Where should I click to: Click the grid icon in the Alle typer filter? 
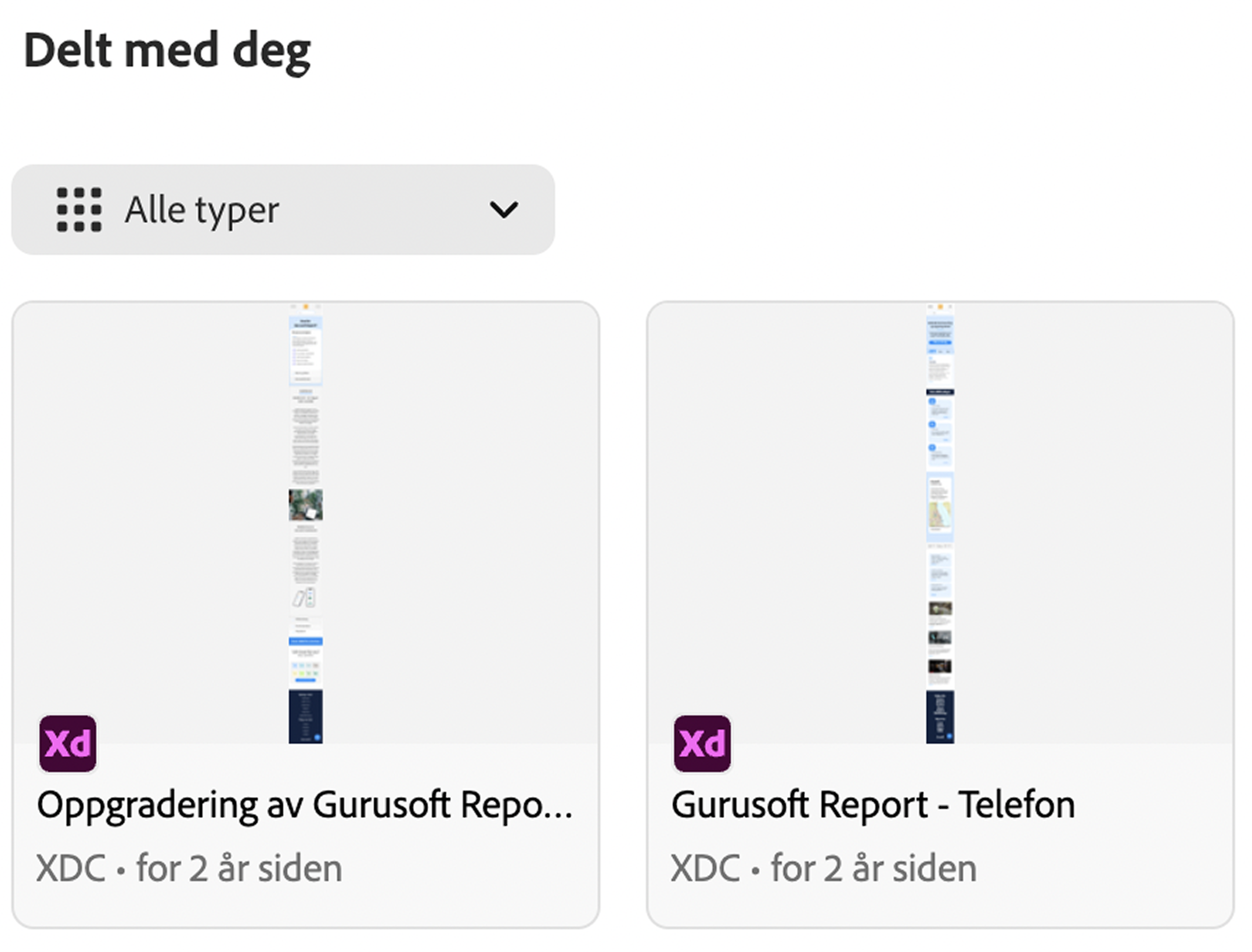[79, 210]
